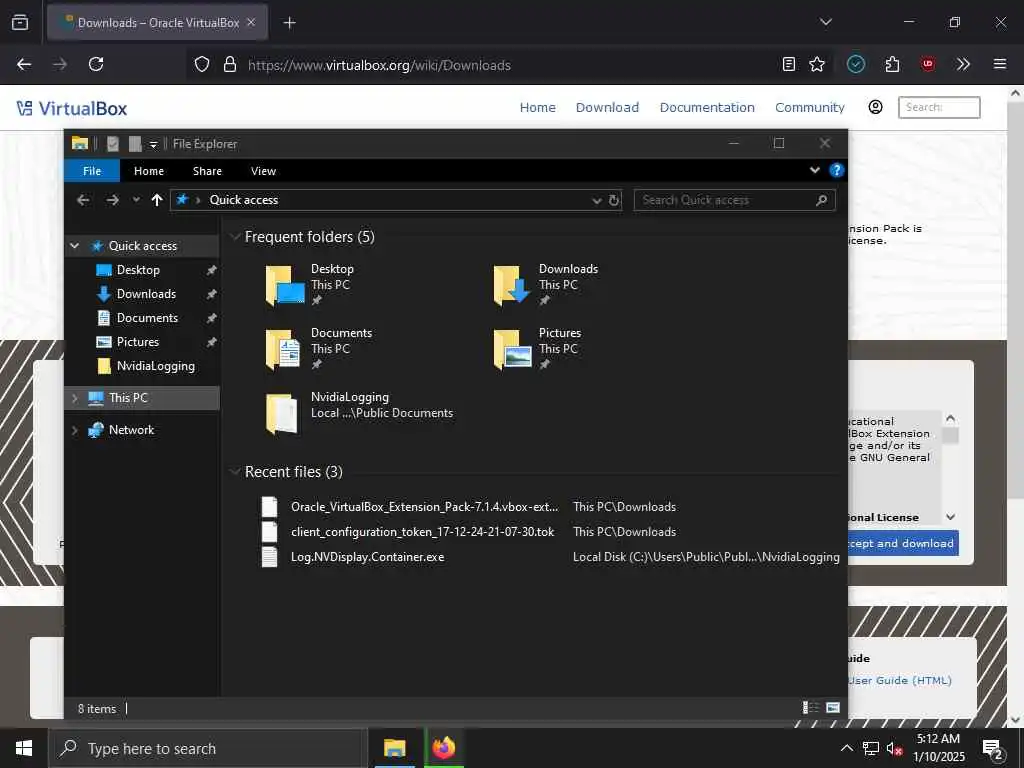Viewport: 1024px width, 768px height.
Task: Switch to large icons view in status bar
Action: [x=833, y=707]
